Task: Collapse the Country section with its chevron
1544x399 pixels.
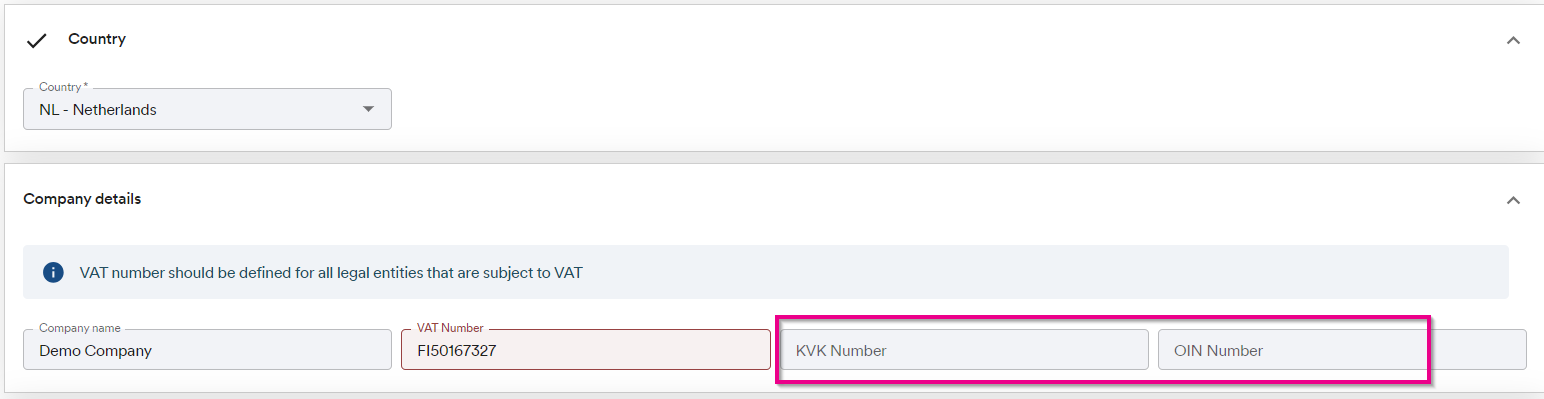Action: pyautogui.click(x=1513, y=41)
